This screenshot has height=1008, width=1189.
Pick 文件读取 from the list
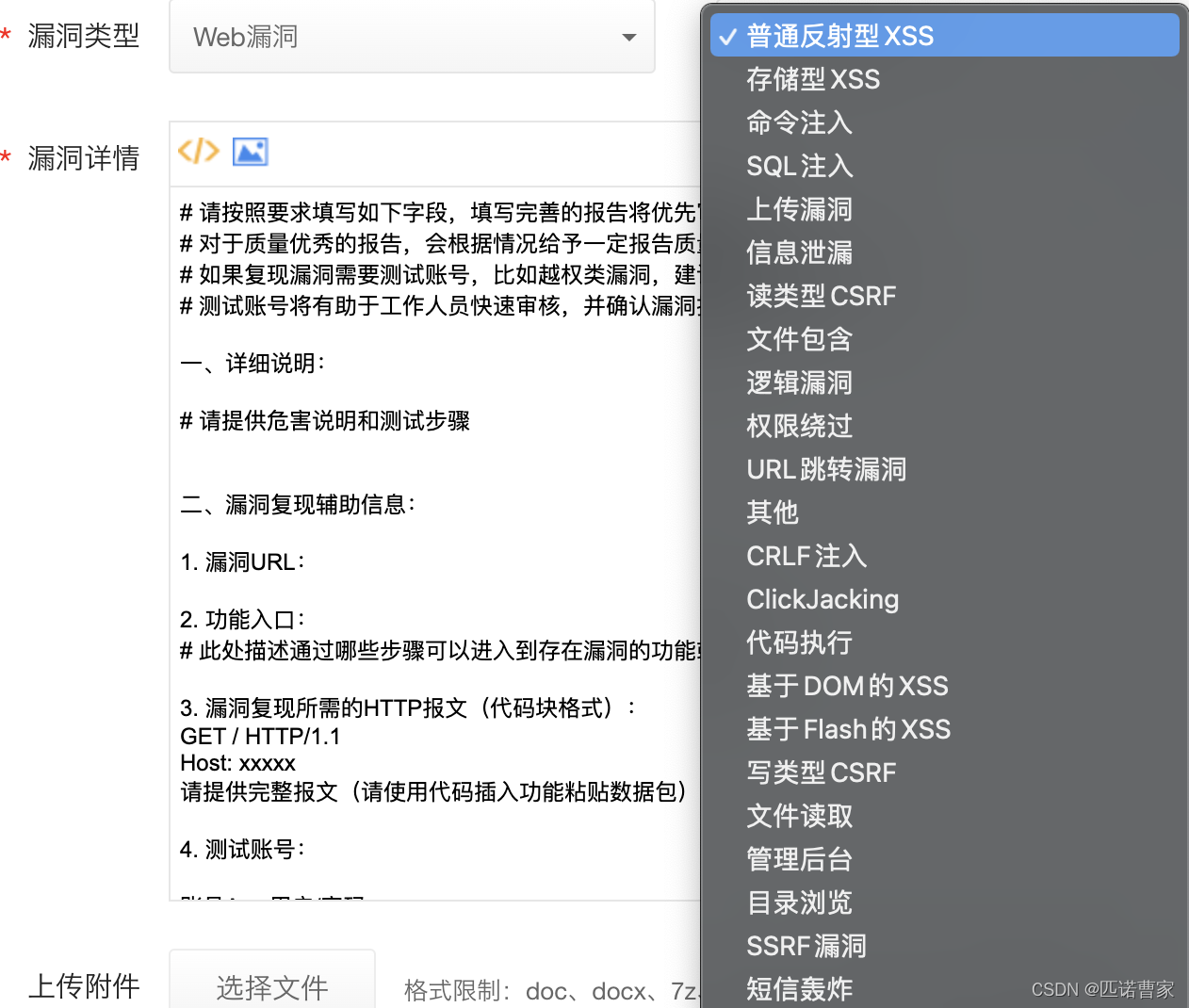(x=944, y=816)
